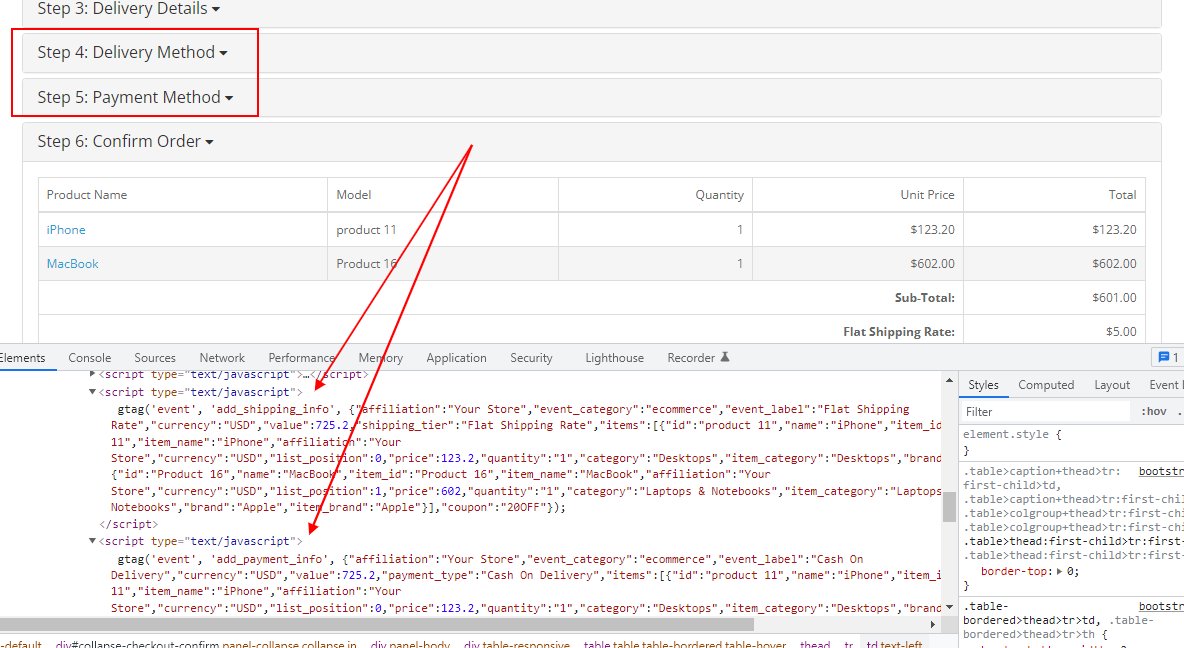The height and width of the screenshot is (648, 1184).
Task: Open the MacBook product link
Action: pos(72,264)
